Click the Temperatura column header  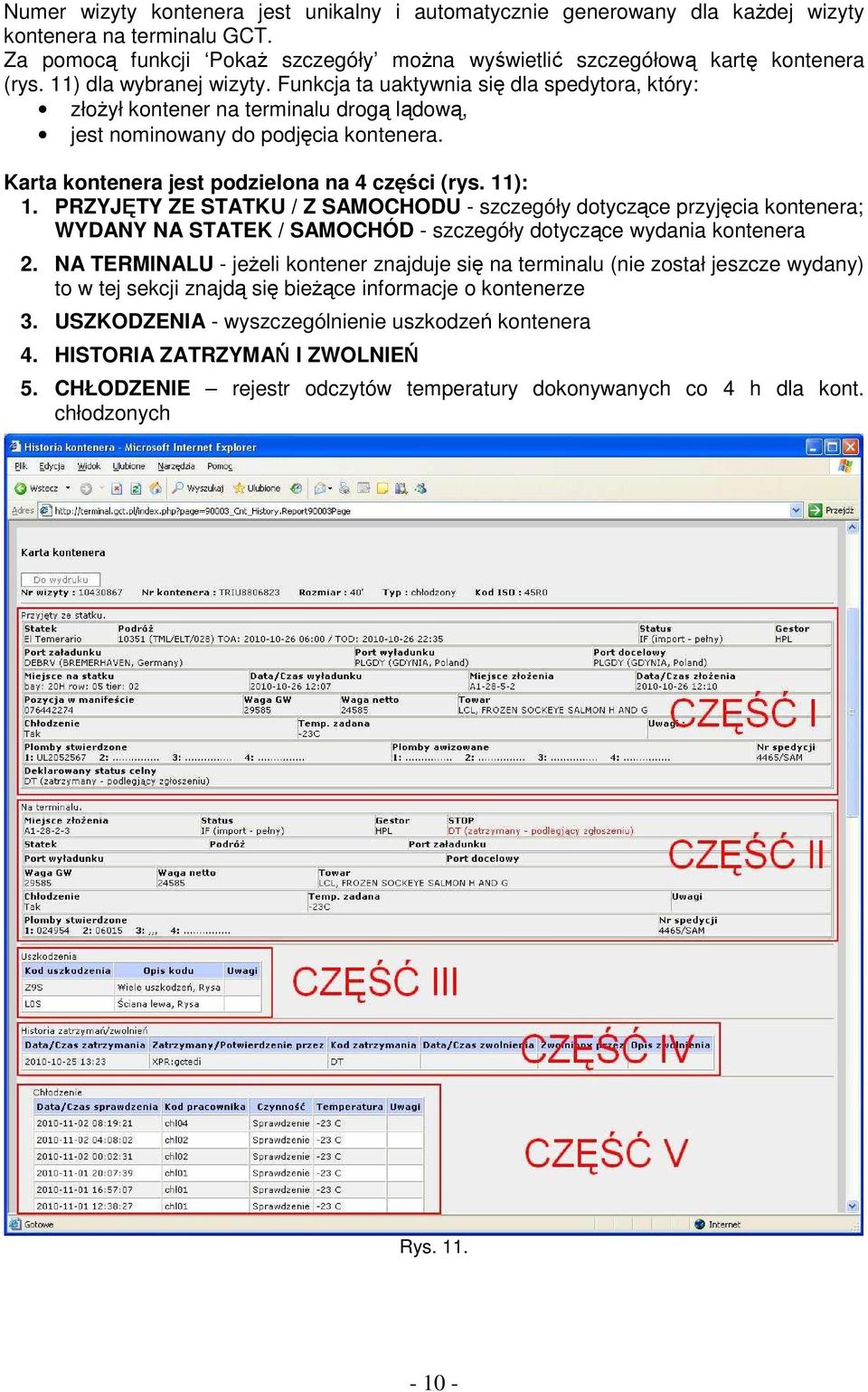point(350,1106)
